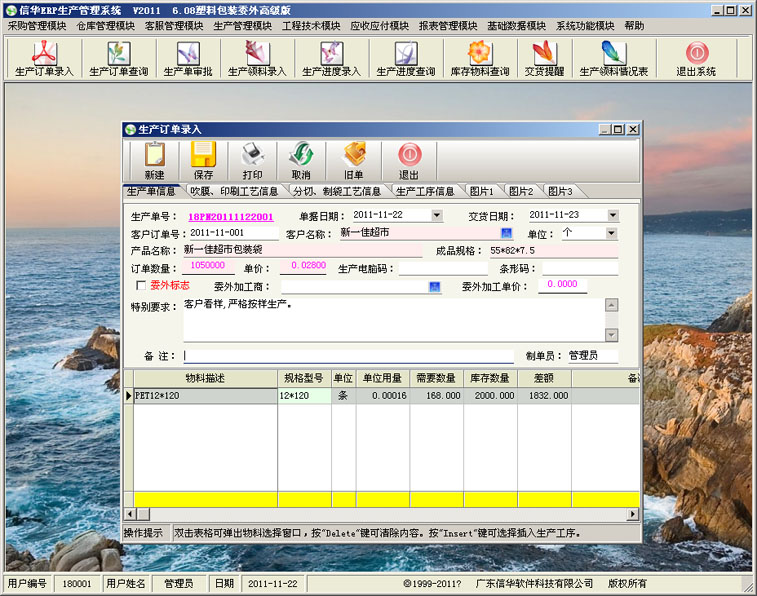757x596 pixels.
Task: Click the 库存数量 cell 2000.000
Action: click(x=491, y=396)
